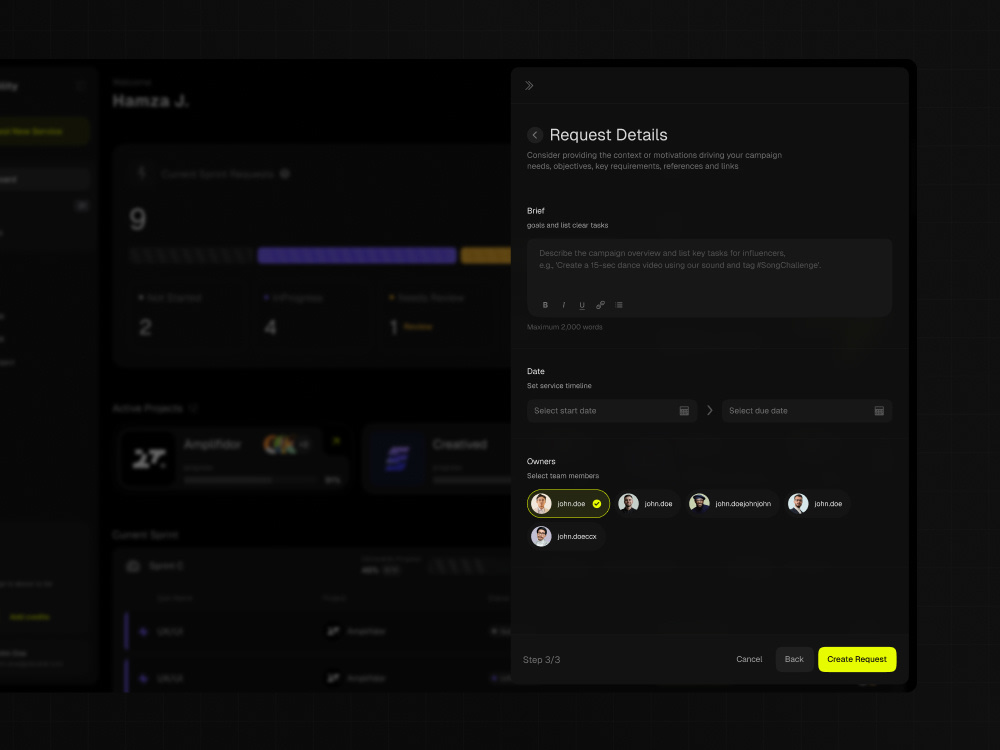Insert bulleted list in Brief editor
The height and width of the screenshot is (750, 1000).
pyautogui.click(x=619, y=305)
